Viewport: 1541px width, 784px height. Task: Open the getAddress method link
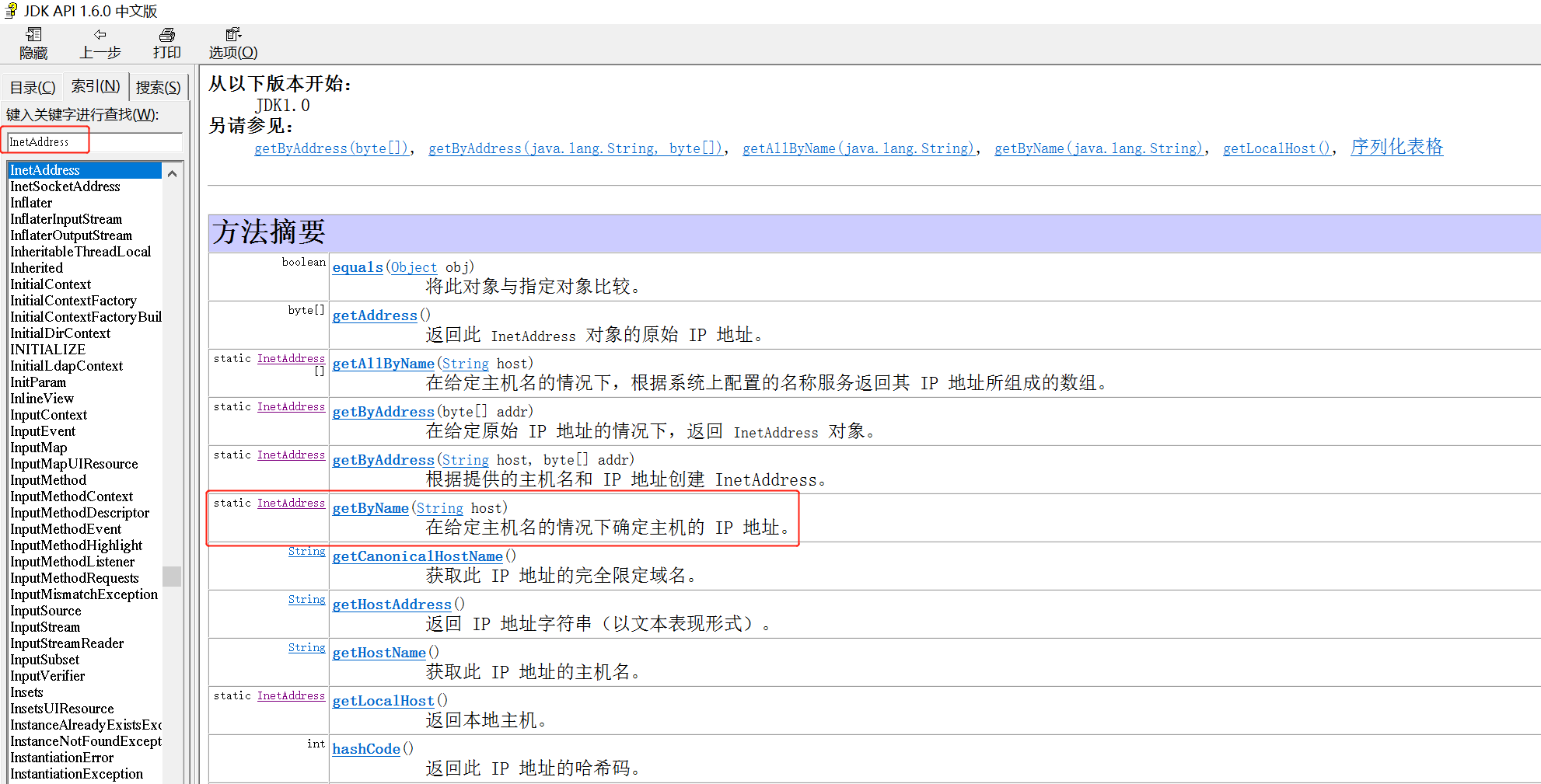point(375,315)
